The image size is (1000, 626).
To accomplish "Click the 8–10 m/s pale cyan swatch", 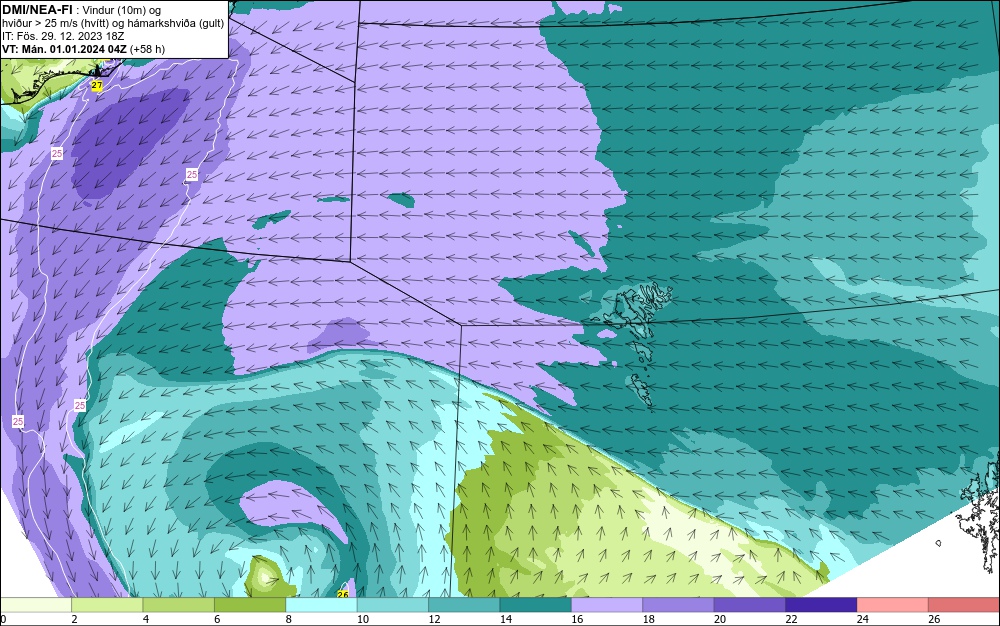I will (x=321, y=605).
